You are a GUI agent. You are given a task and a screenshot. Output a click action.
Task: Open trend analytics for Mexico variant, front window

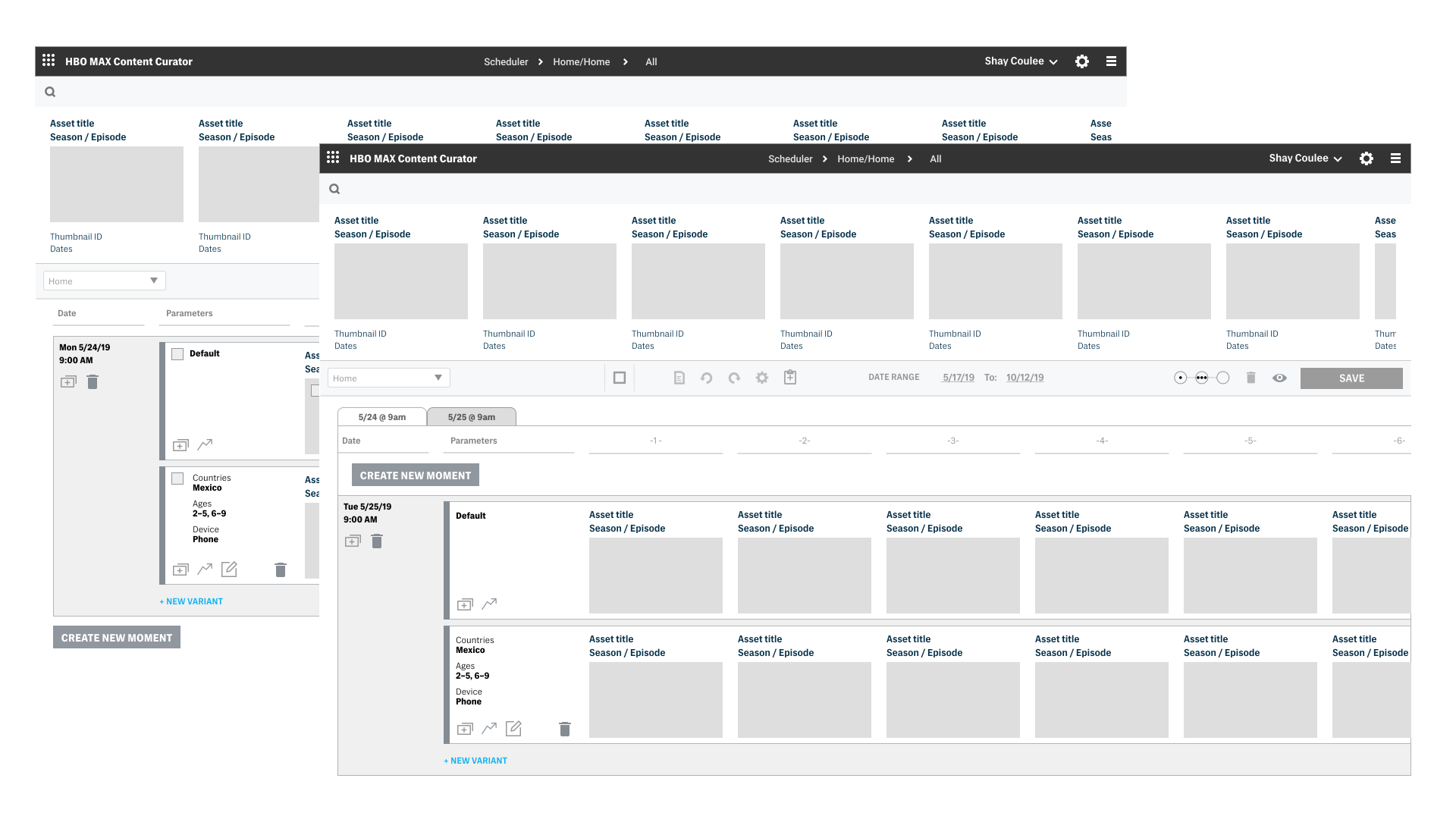[489, 728]
